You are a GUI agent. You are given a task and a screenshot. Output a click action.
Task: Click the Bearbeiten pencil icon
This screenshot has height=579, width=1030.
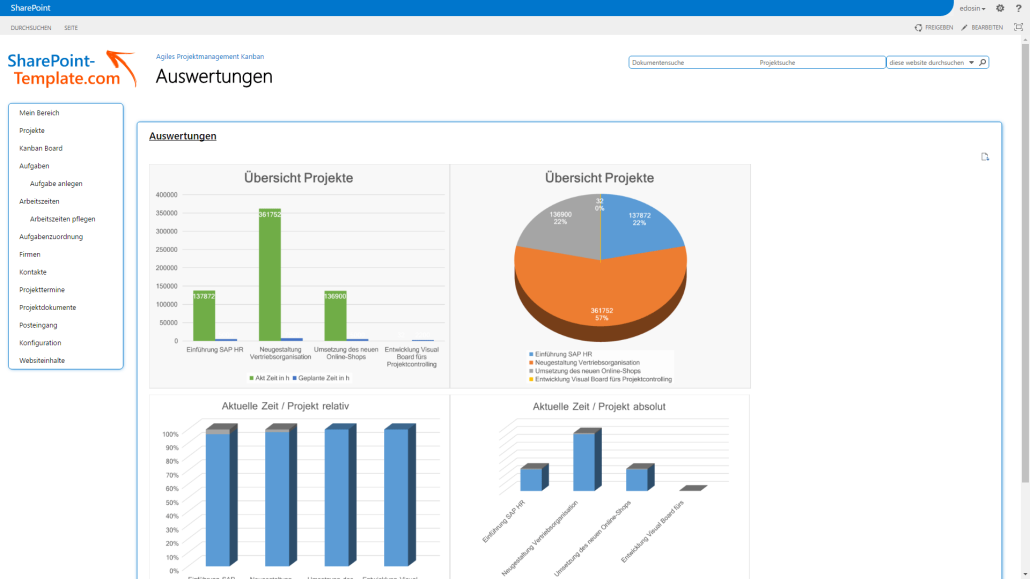click(964, 28)
